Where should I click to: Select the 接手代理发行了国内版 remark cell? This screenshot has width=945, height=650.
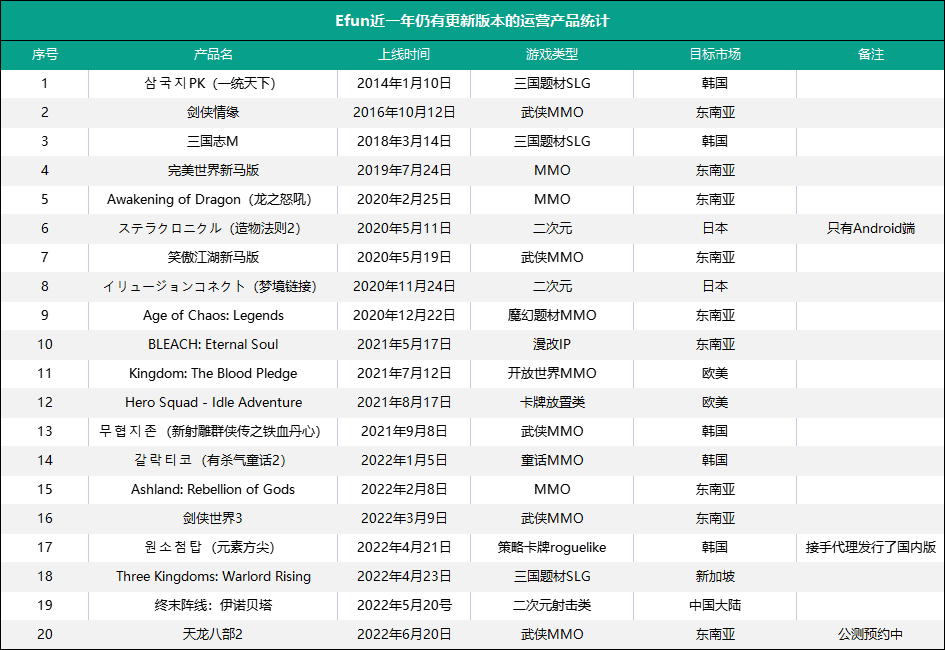click(x=870, y=547)
